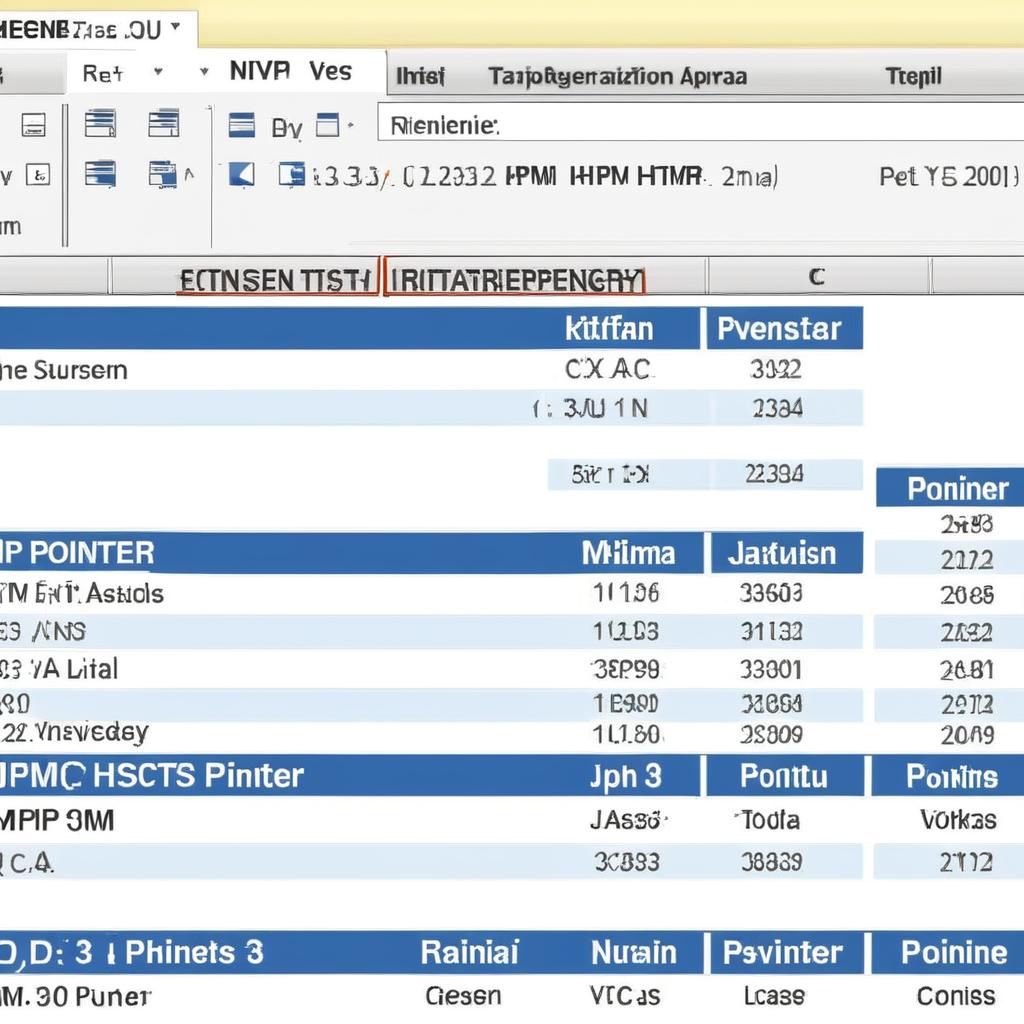This screenshot has height=1024, width=1024.
Task: Click the blue table icon below the cursor-marked table icon
Action: click(x=101, y=174)
